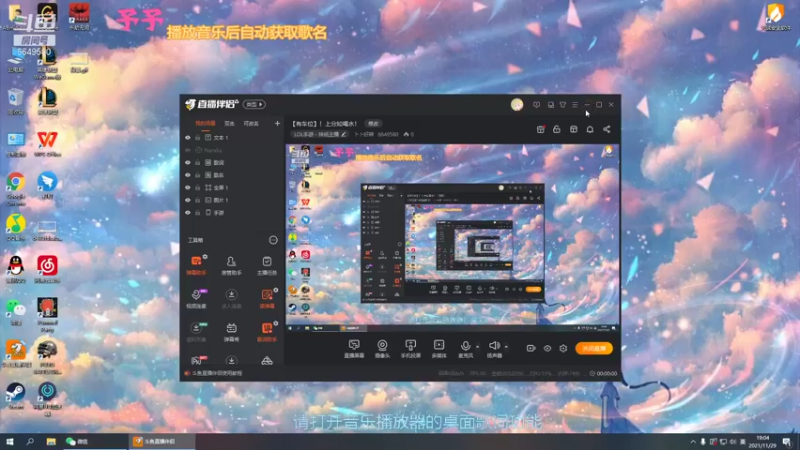Open the mode selector next to the logo
The width and height of the screenshot is (800, 450).
click(254, 105)
